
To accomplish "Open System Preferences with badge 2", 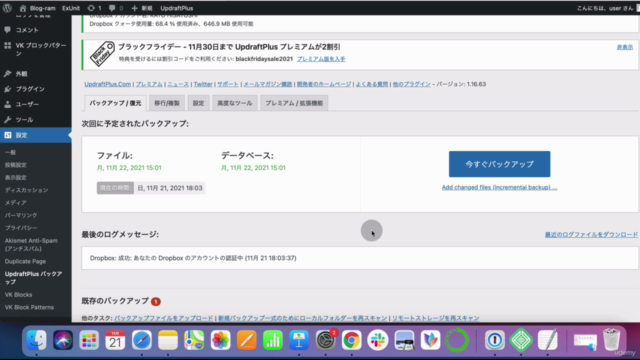I will pos(326,340).
